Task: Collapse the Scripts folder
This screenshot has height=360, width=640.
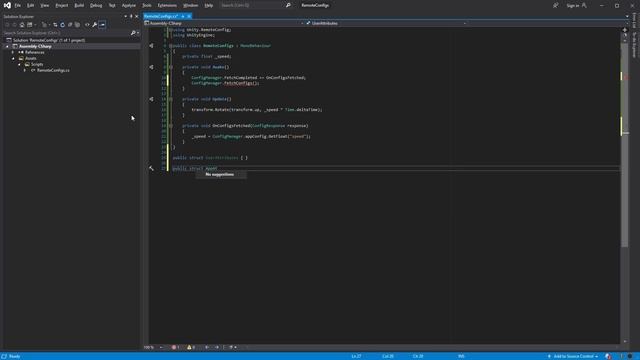Action: (x=19, y=64)
